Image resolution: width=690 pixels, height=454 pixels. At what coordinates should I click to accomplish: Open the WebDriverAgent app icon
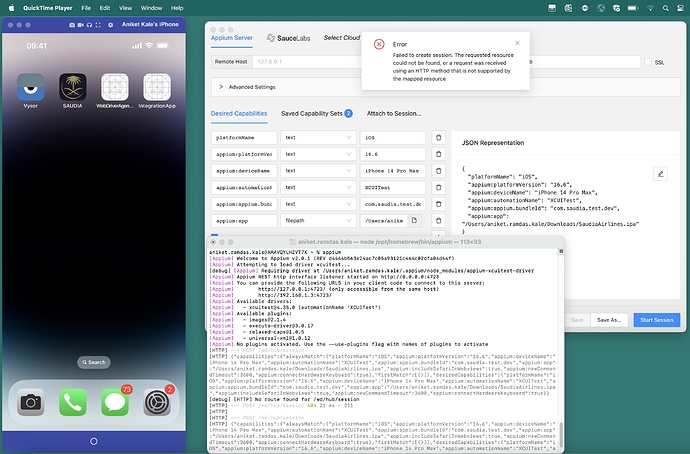click(x=115, y=87)
